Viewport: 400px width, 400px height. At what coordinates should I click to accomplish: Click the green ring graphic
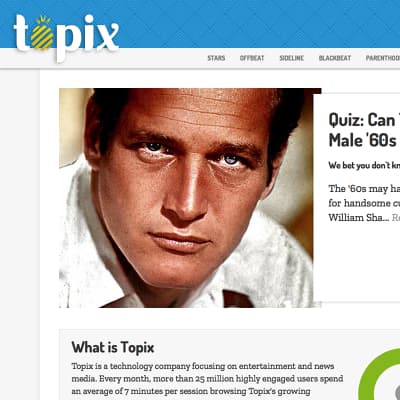[380, 377]
